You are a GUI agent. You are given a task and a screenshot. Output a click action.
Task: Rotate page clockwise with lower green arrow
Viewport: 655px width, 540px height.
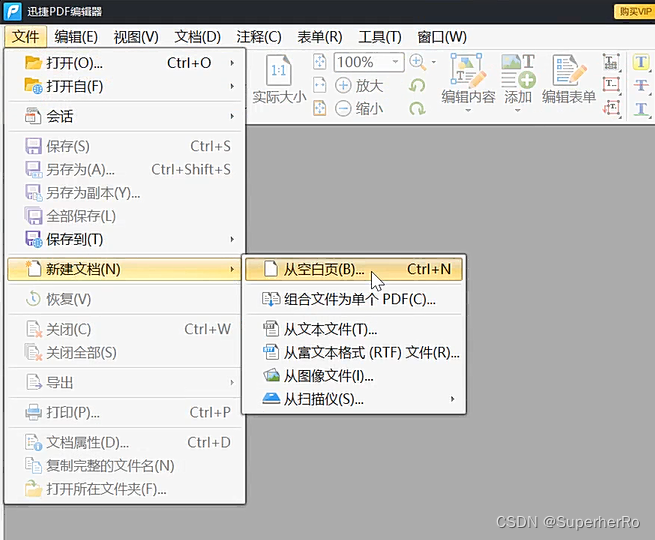coord(417,109)
